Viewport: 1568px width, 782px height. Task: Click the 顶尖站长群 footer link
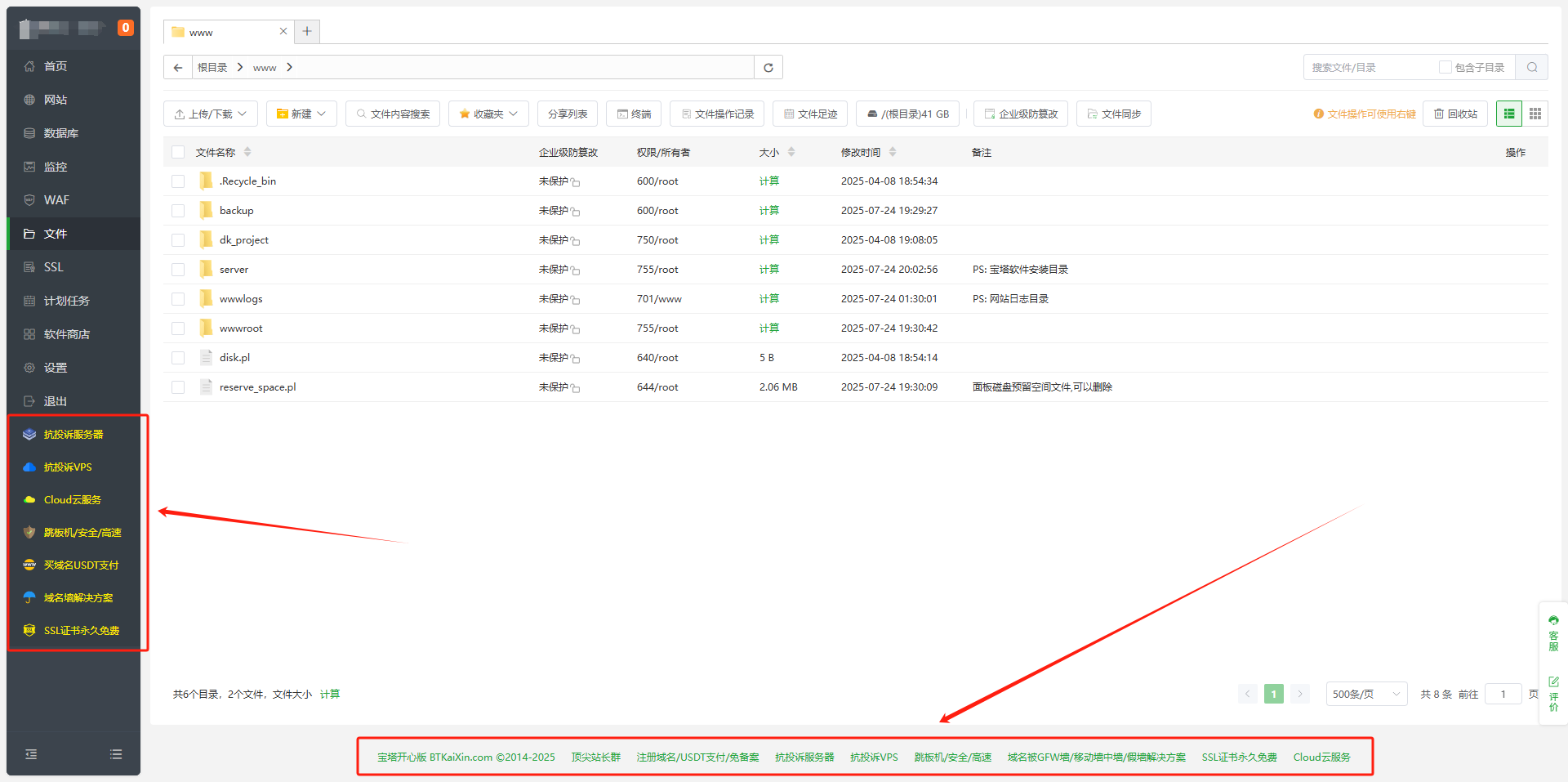[x=596, y=757]
